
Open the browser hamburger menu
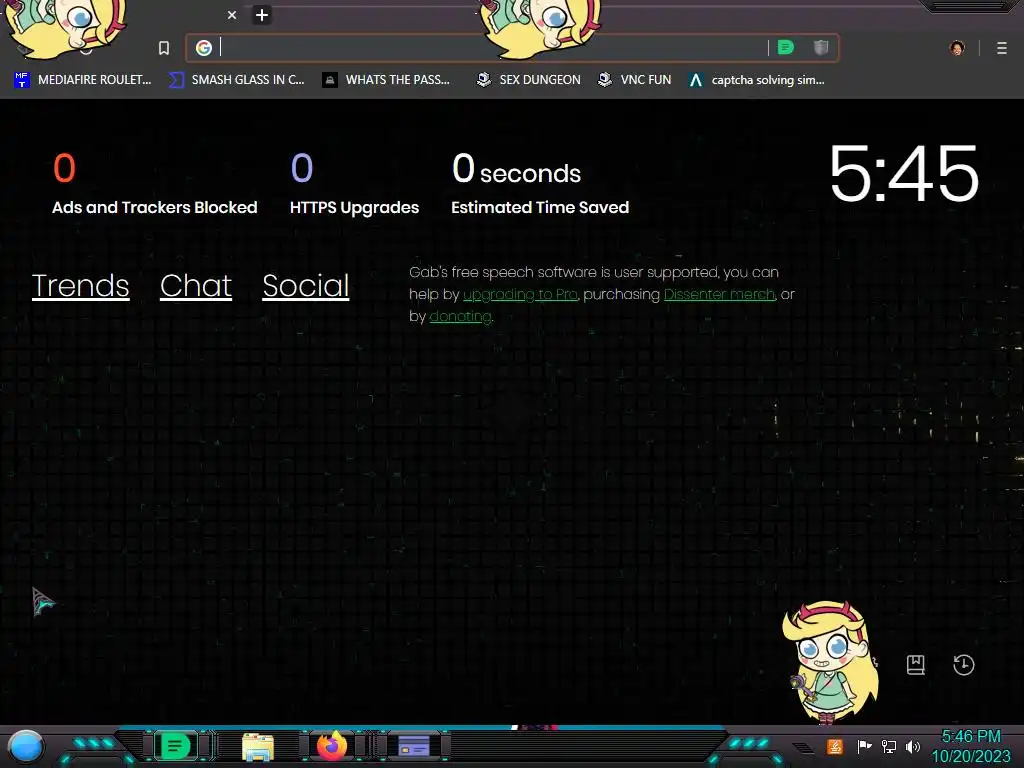pos(1002,48)
